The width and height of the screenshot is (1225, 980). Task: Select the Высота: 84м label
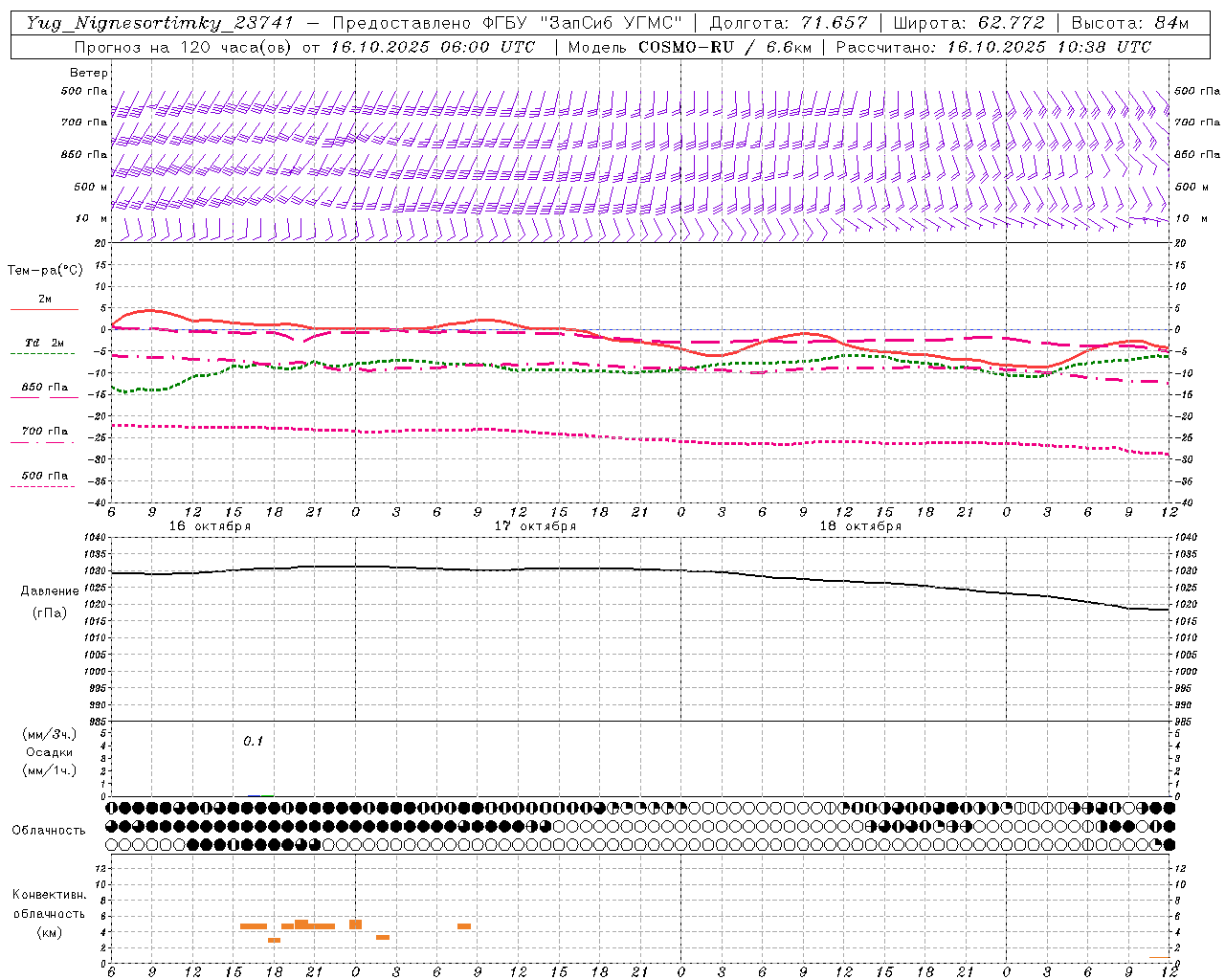click(1129, 23)
